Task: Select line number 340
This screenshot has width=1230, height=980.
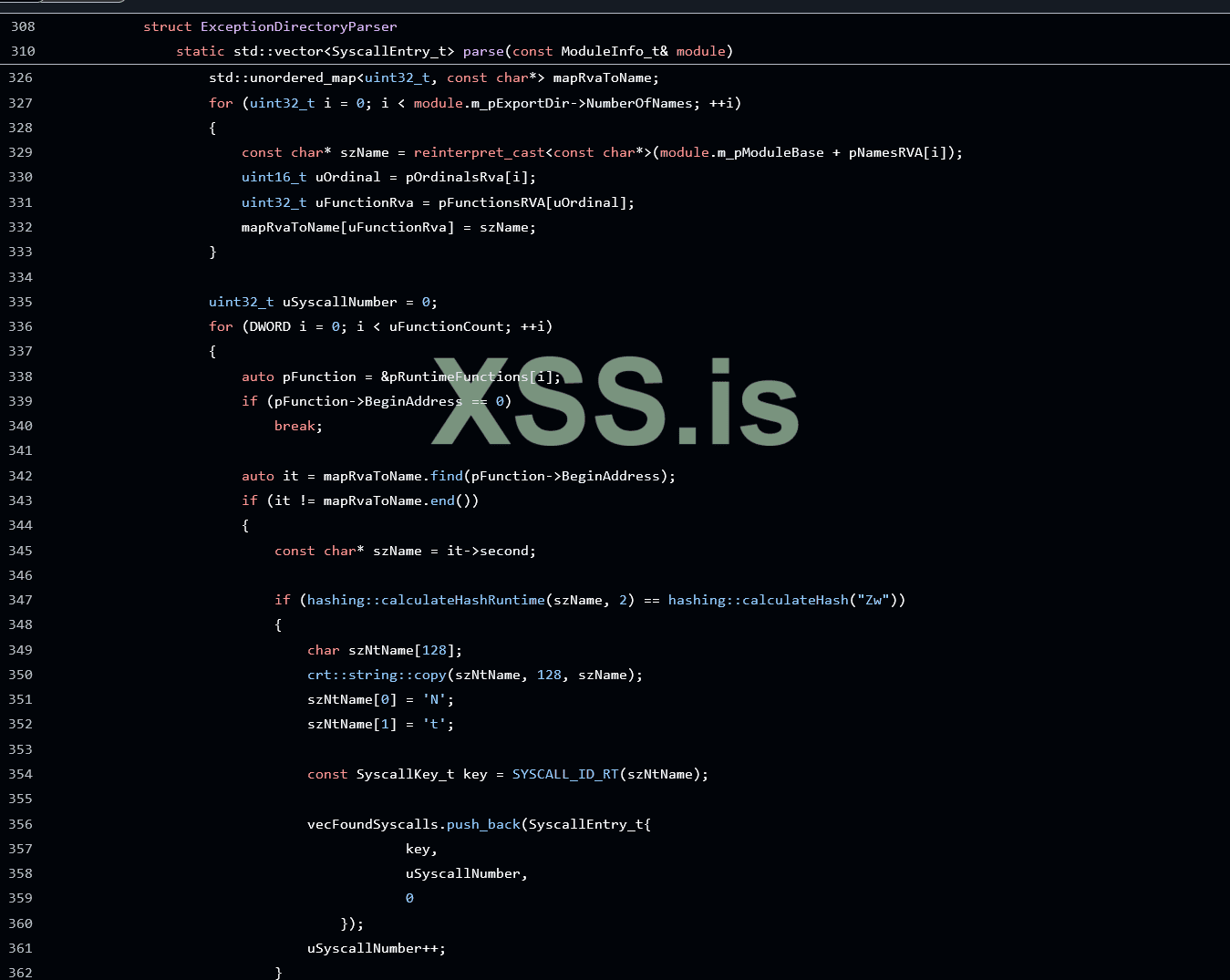Action: click(x=20, y=426)
